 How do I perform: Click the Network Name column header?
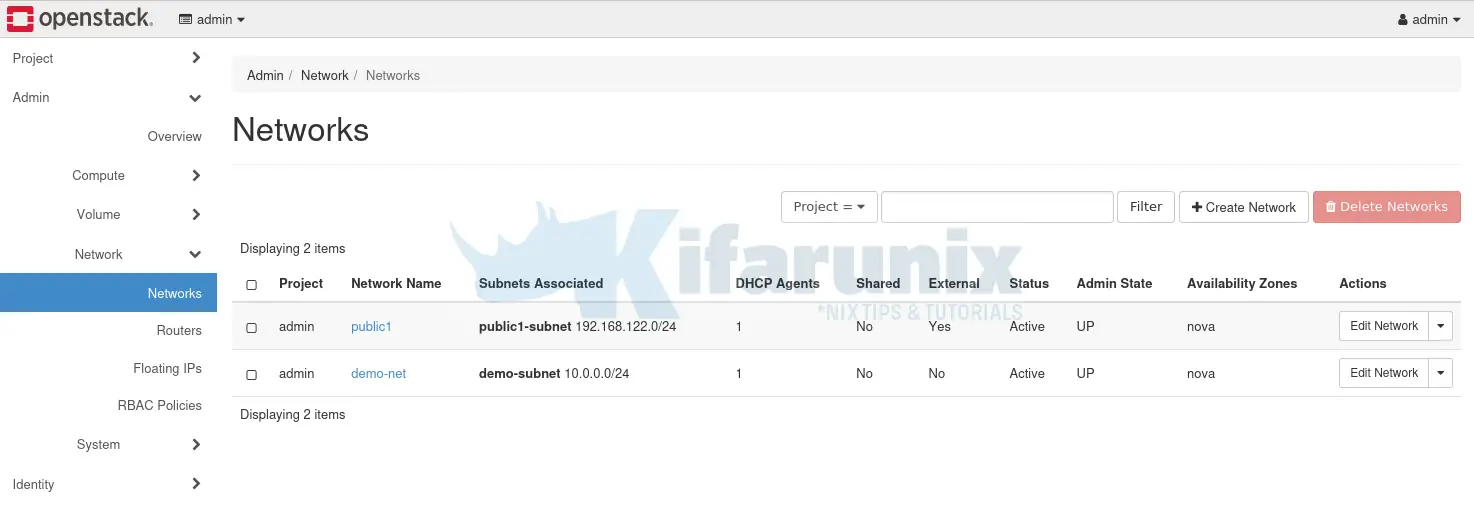pyautogui.click(x=396, y=283)
